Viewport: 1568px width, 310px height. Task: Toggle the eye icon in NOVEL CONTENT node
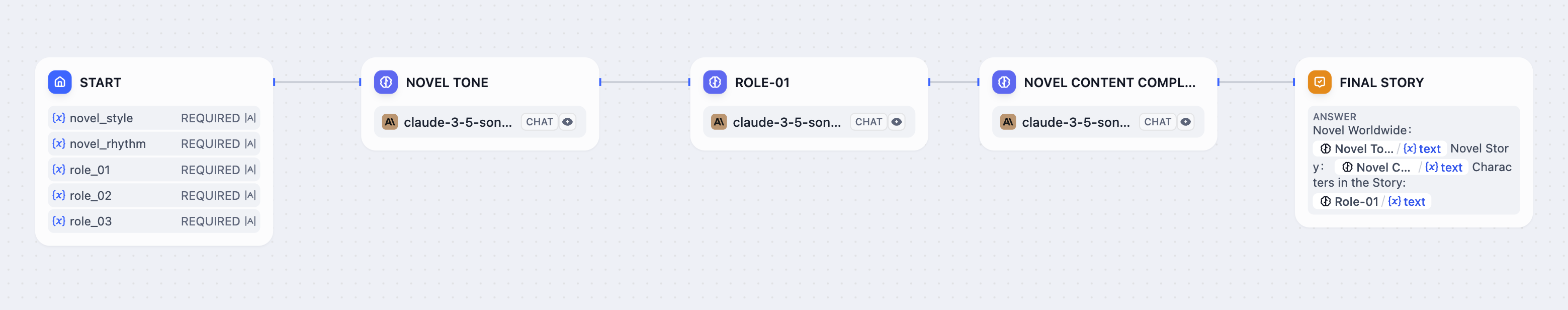(1186, 122)
